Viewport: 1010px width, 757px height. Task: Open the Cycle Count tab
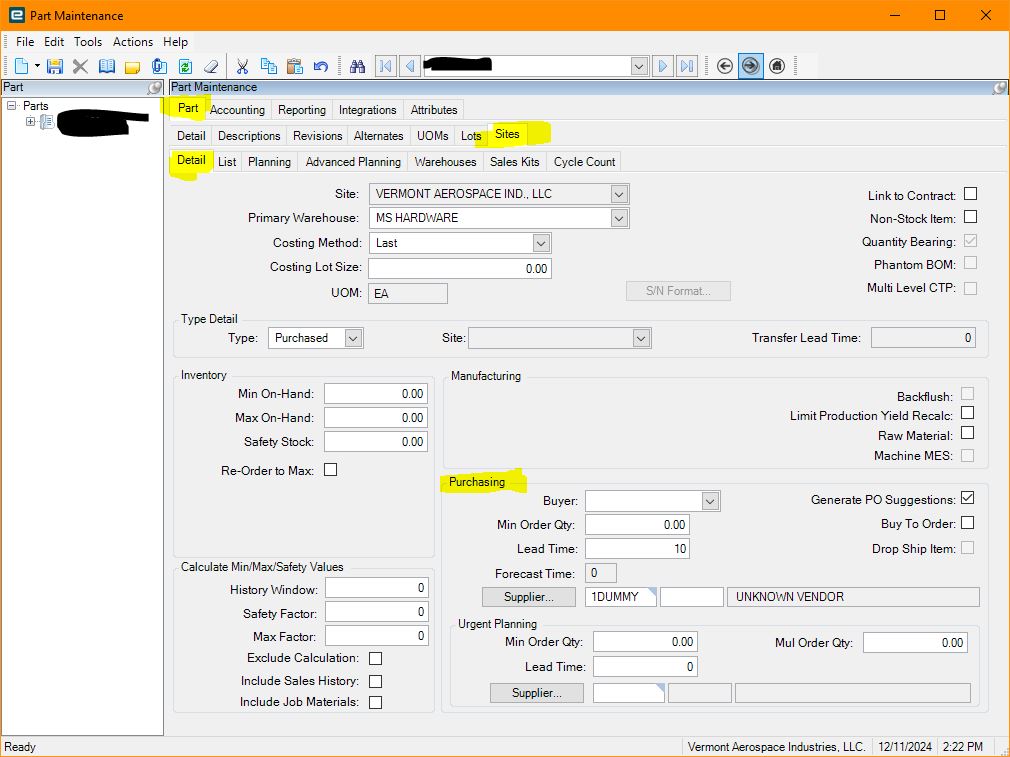click(584, 162)
